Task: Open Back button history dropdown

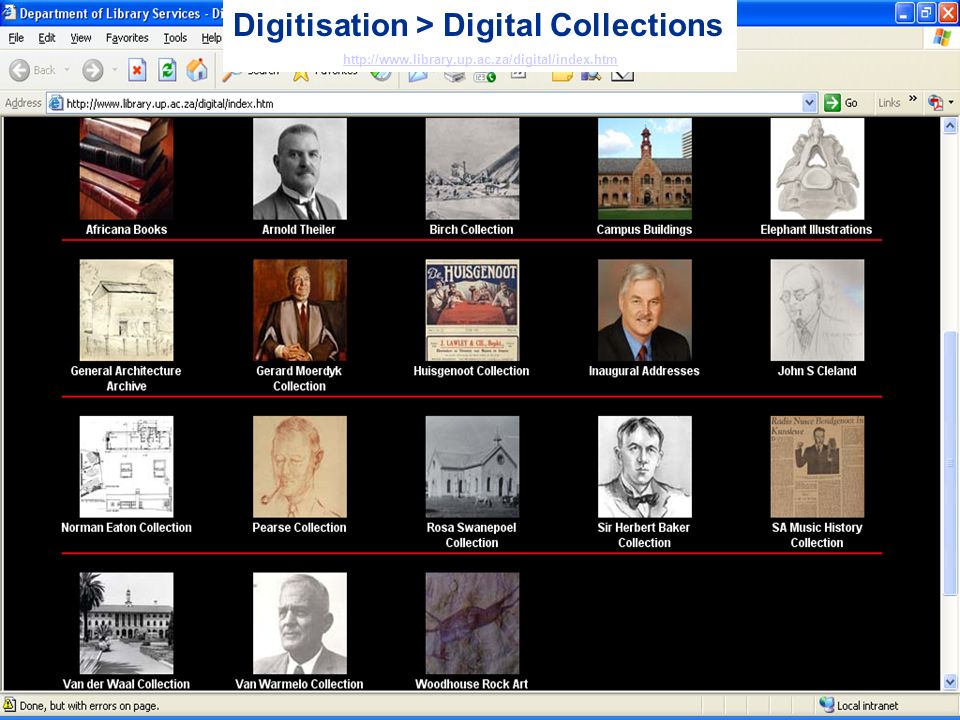Action: click(x=67, y=70)
